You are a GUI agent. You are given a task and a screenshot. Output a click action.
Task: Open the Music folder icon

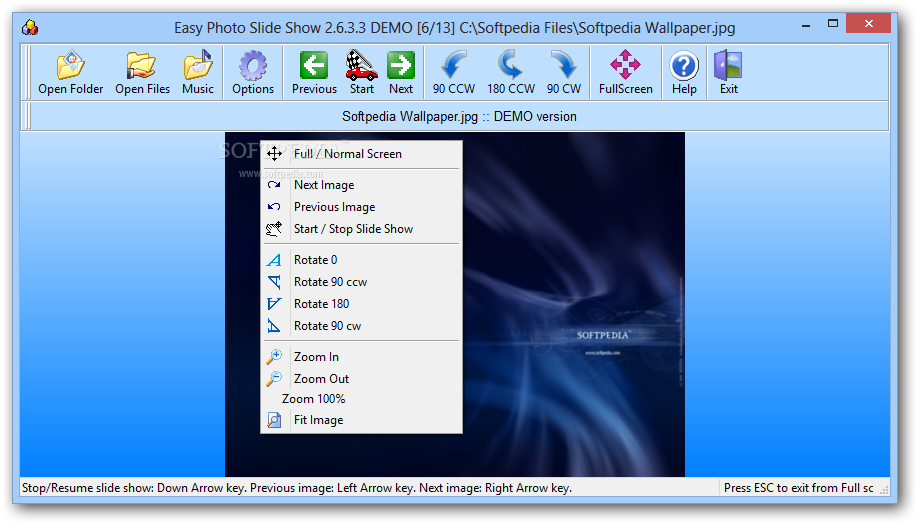[198, 65]
